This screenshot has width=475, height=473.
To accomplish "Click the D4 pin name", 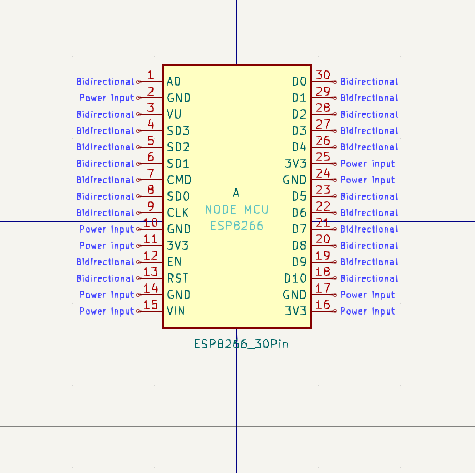I will tap(299, 147).
